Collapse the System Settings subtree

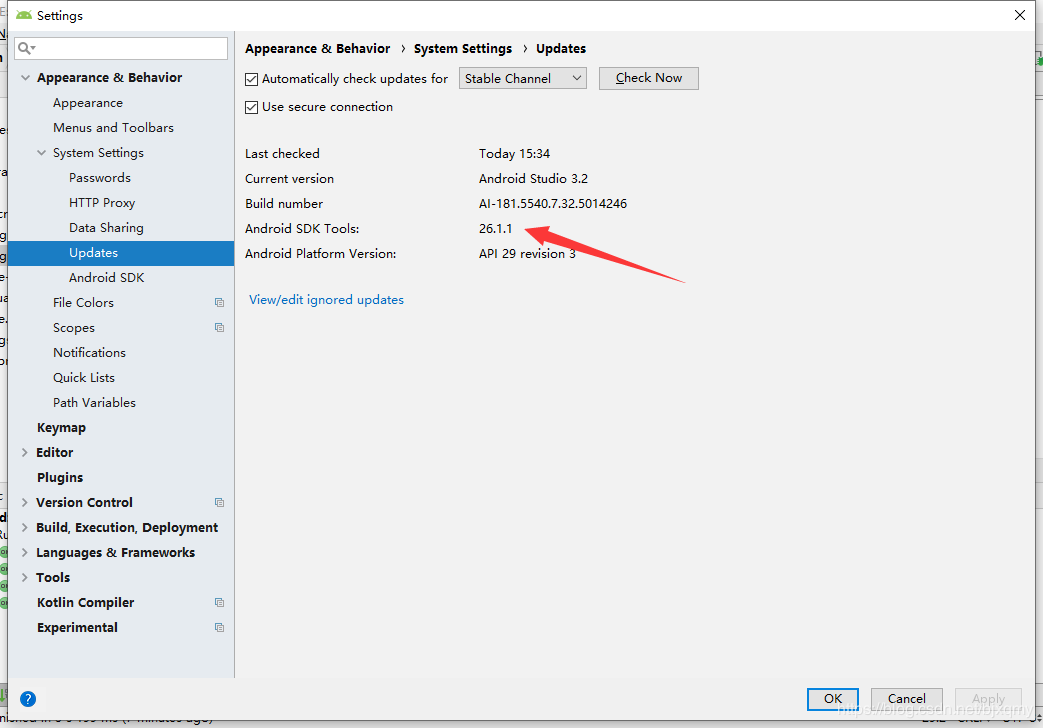point(41,153)
